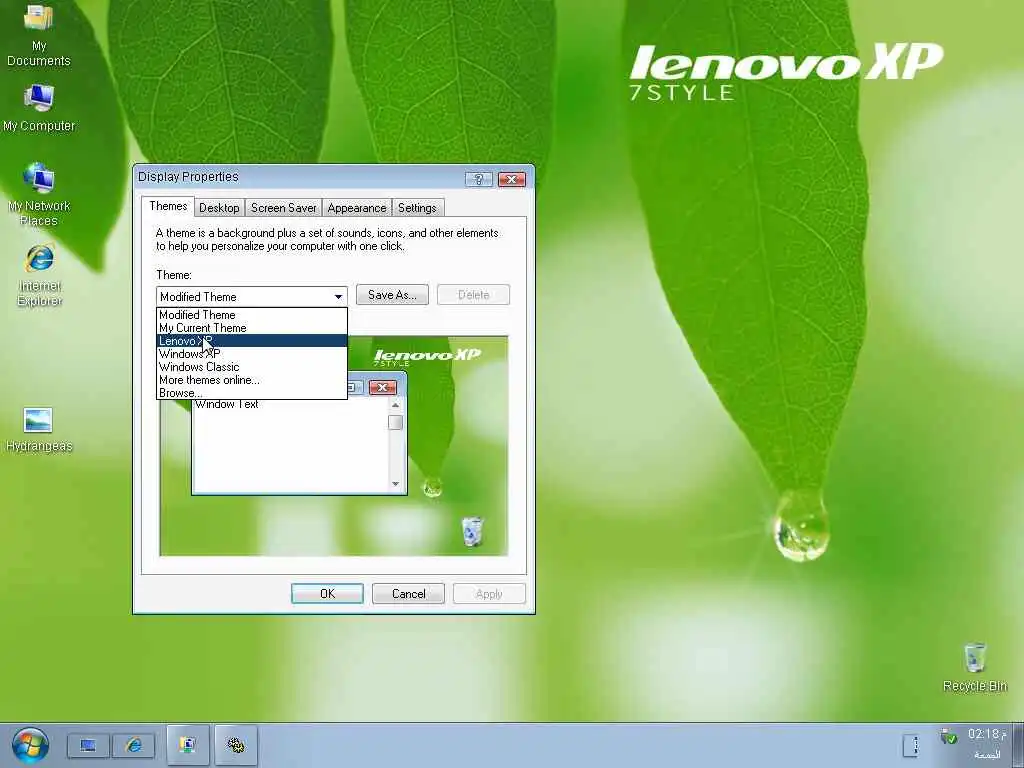Open the Windows Start orb

point(30,744)
